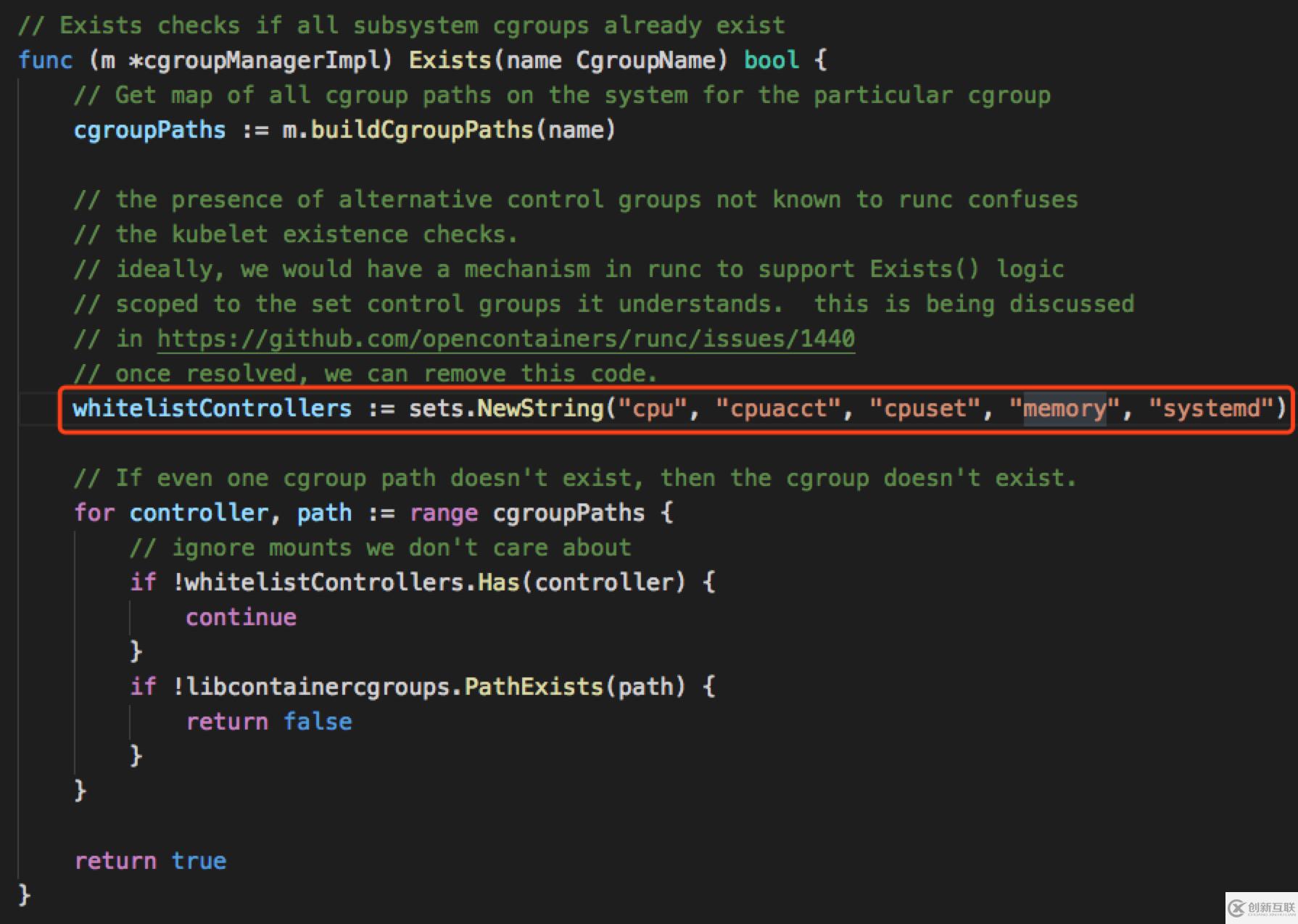Click the "cpuset" string literal

point(925,408)
